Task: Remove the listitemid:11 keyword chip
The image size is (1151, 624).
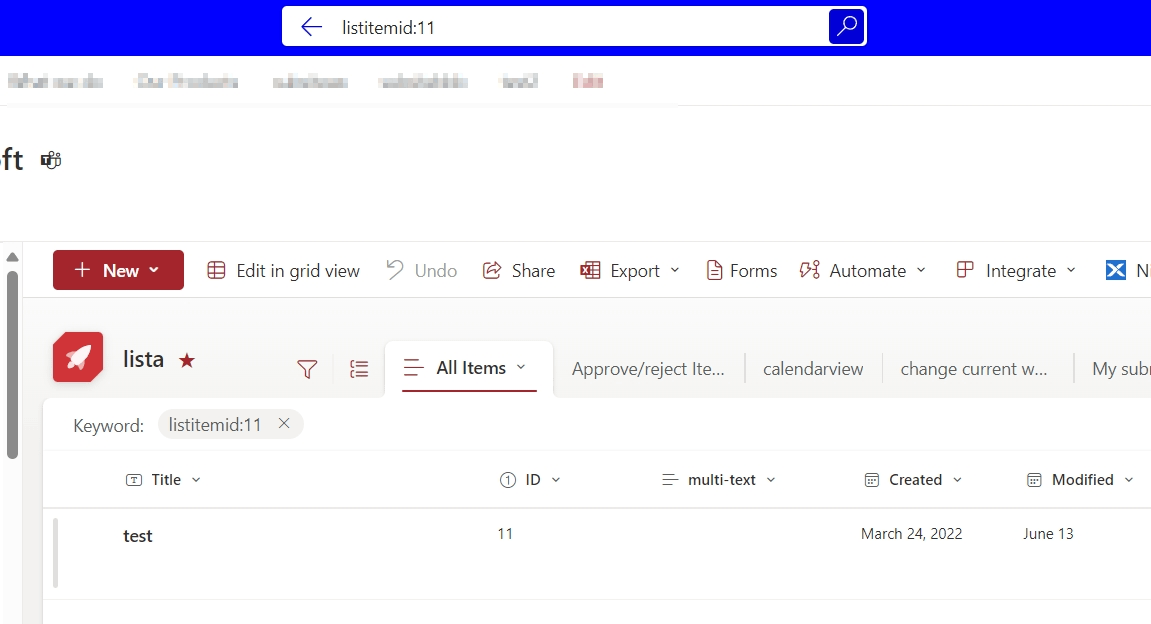Action: pyautogui.click(x=284, y=424)
